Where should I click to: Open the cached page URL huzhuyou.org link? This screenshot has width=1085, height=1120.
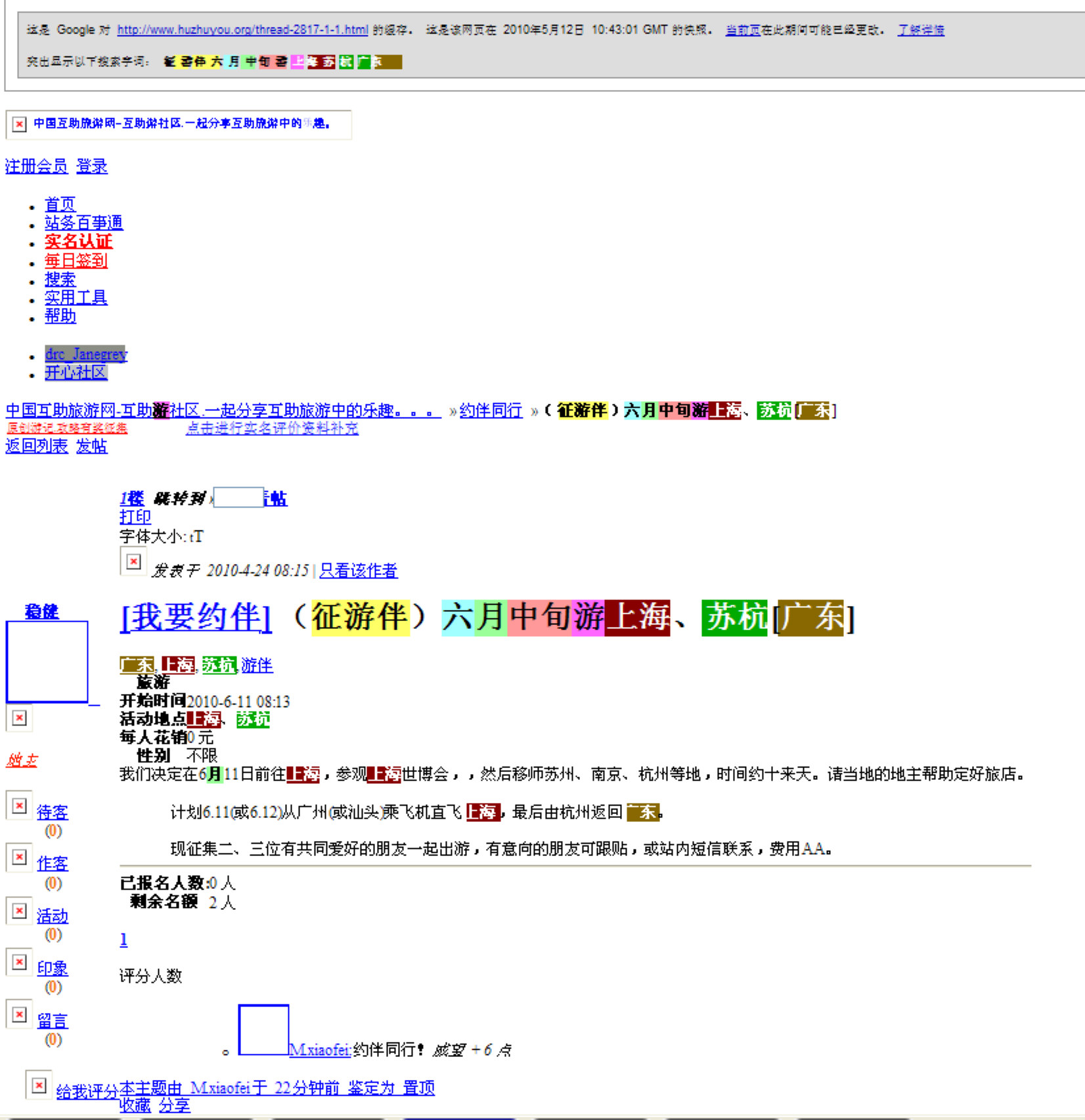click(x=242, y=30)
